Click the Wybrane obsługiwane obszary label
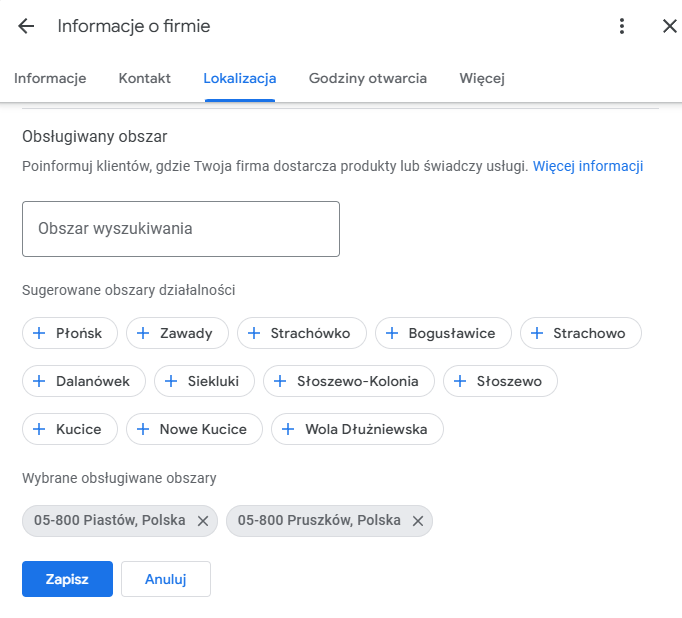 pos(119,478)
